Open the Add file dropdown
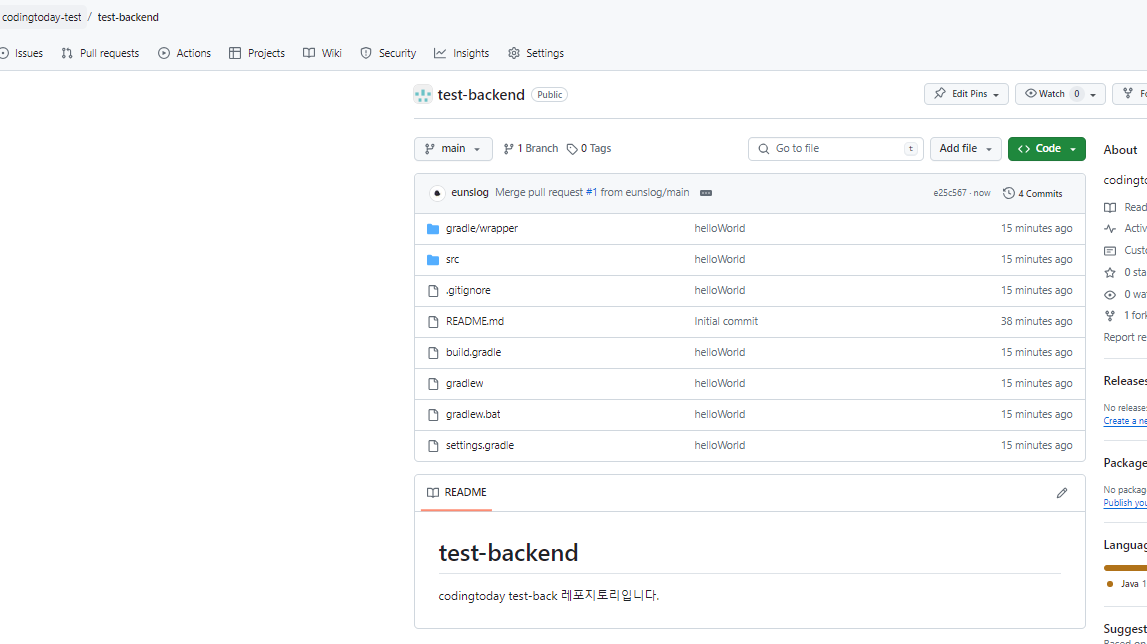1147x644 pixels. click(966, 149)
